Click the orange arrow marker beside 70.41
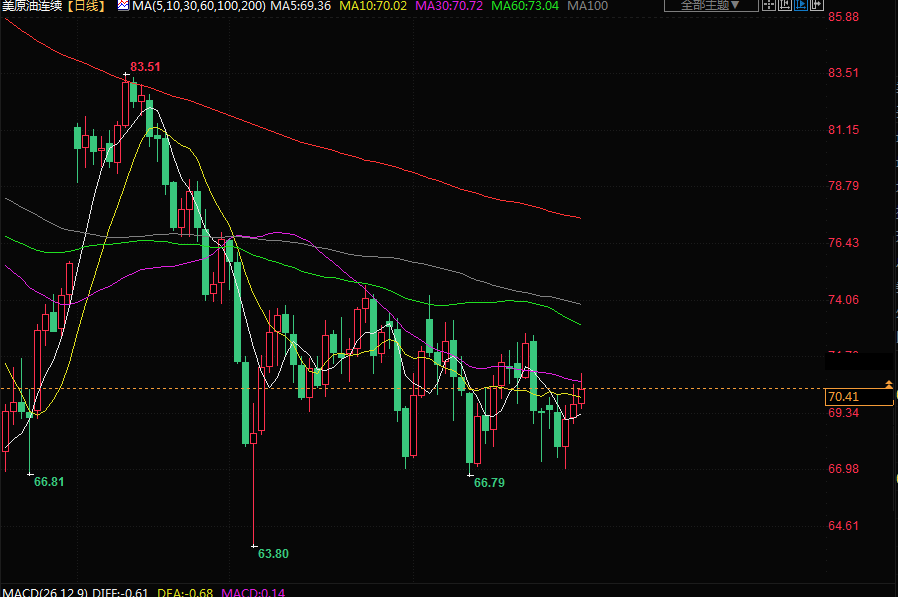The width and height of the screenshot is (898, 597). pos(888,384)
